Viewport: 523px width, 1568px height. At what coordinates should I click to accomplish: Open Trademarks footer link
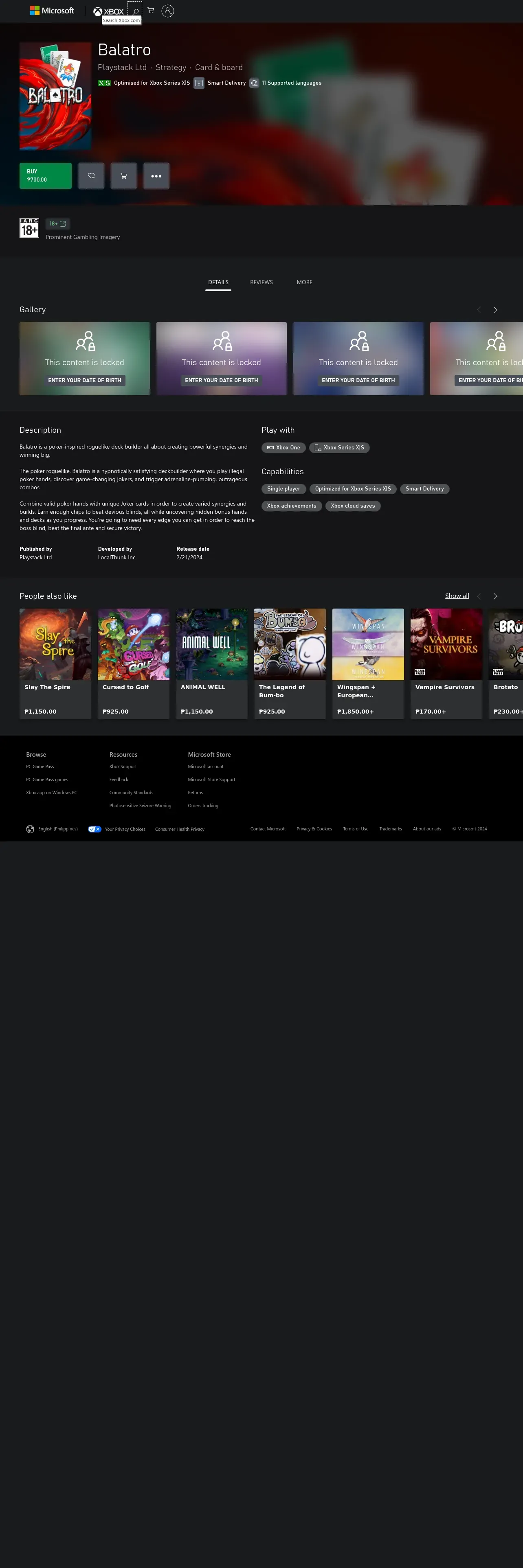390,829
